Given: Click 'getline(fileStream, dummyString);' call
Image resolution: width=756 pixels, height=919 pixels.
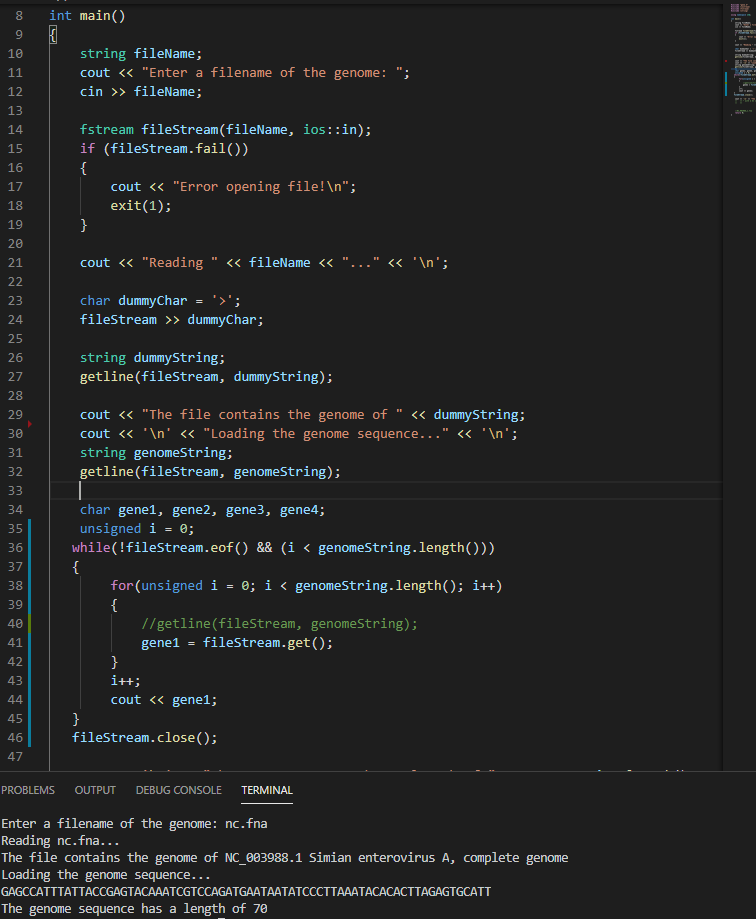Looking at the screenshot, I should click(x=206, y=377).
